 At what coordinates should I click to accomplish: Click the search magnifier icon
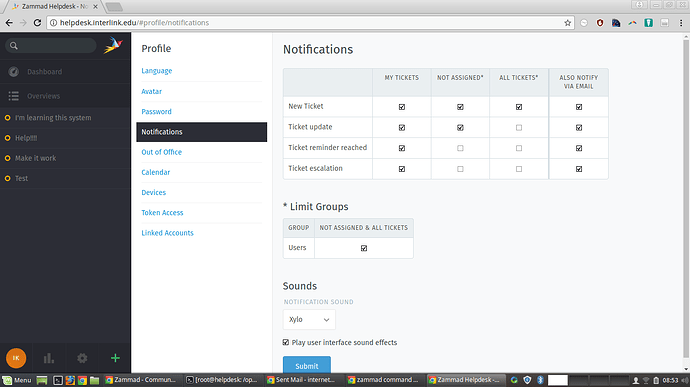tap(14, 45)
